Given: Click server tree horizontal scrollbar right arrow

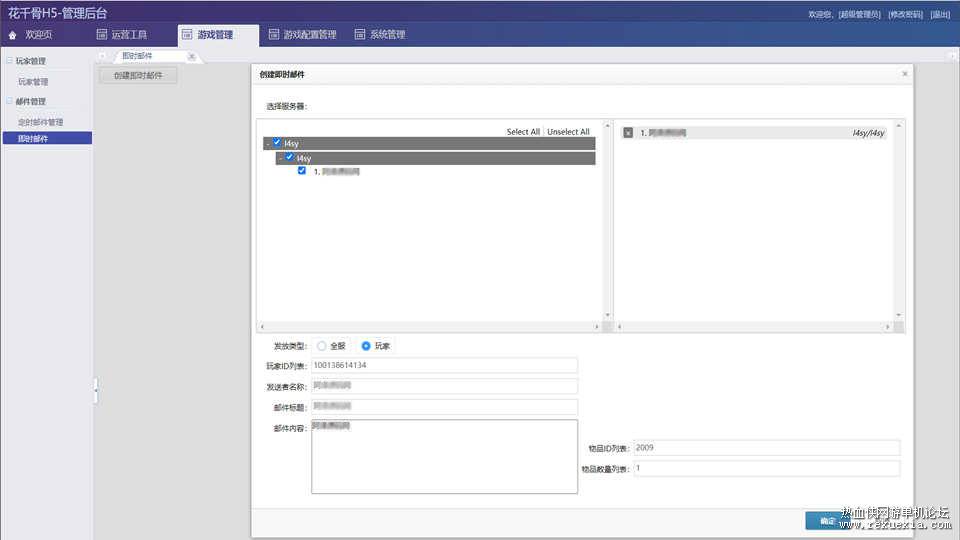Looking at the screenshot, I should tap(596, 327).
